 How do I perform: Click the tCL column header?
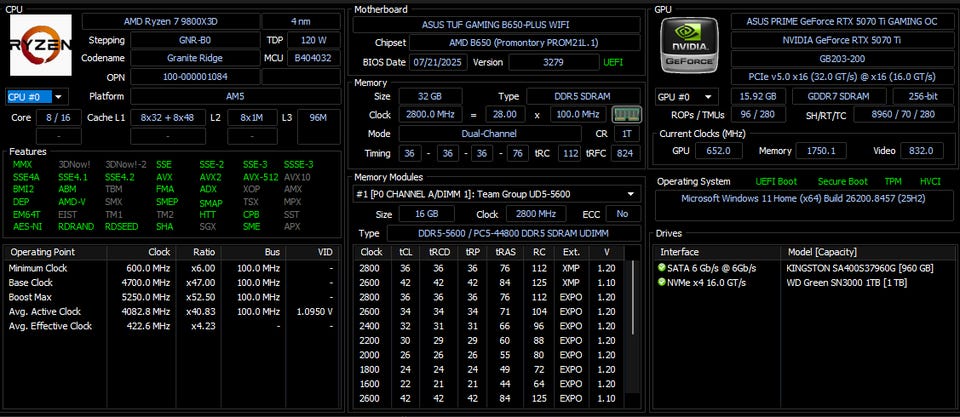click(405, 252)
